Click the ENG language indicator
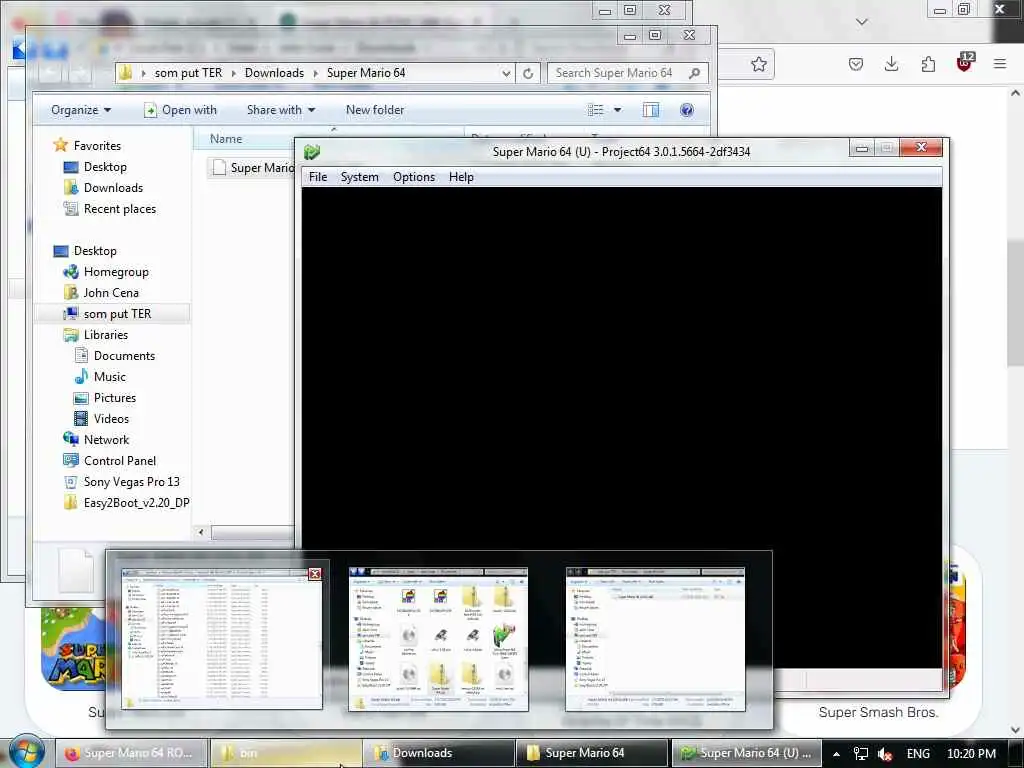The image size is (1024, 768). [x=918, y=754]
